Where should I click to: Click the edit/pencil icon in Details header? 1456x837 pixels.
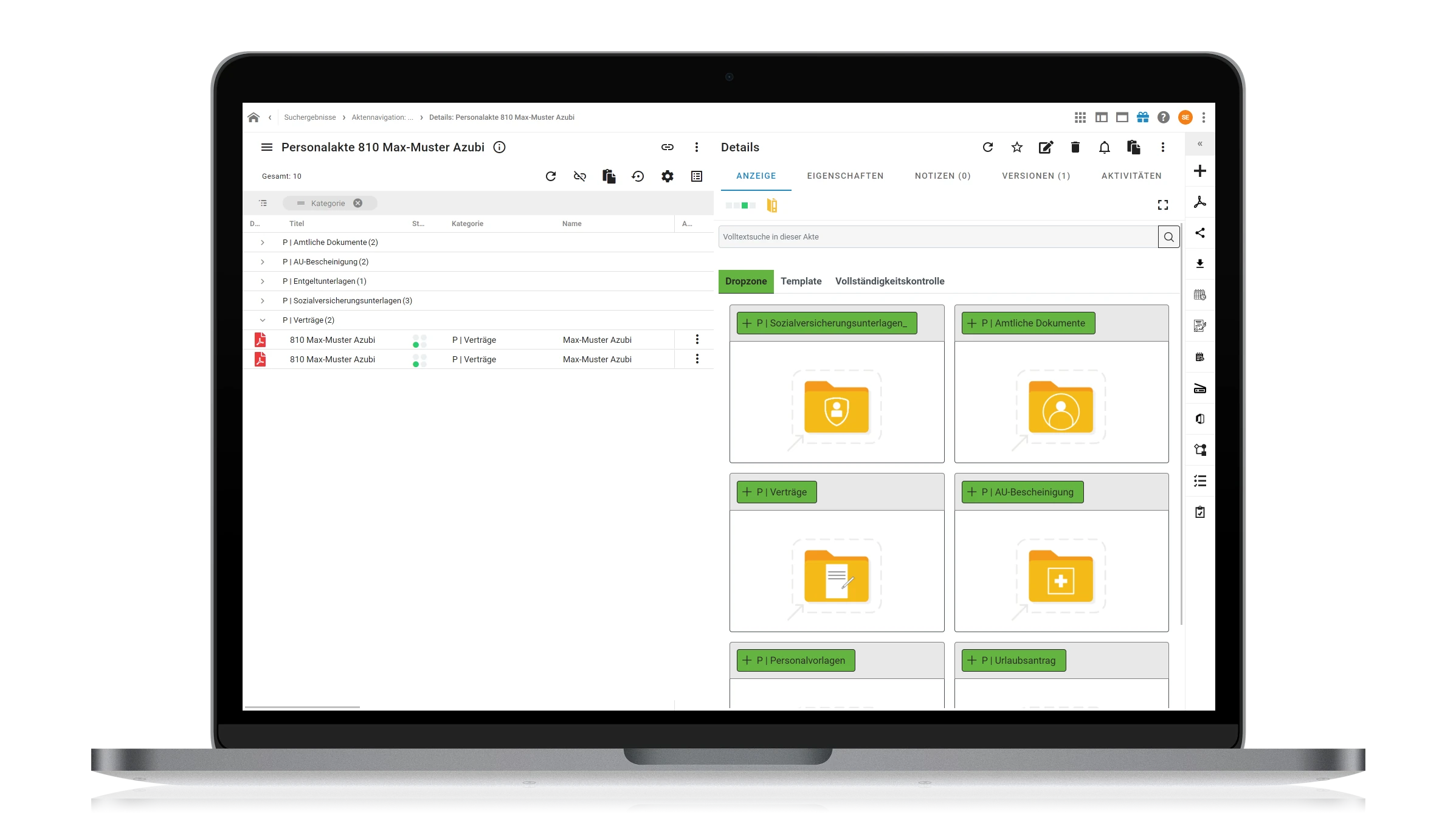pyautogui.click(x=1045, y=147)
